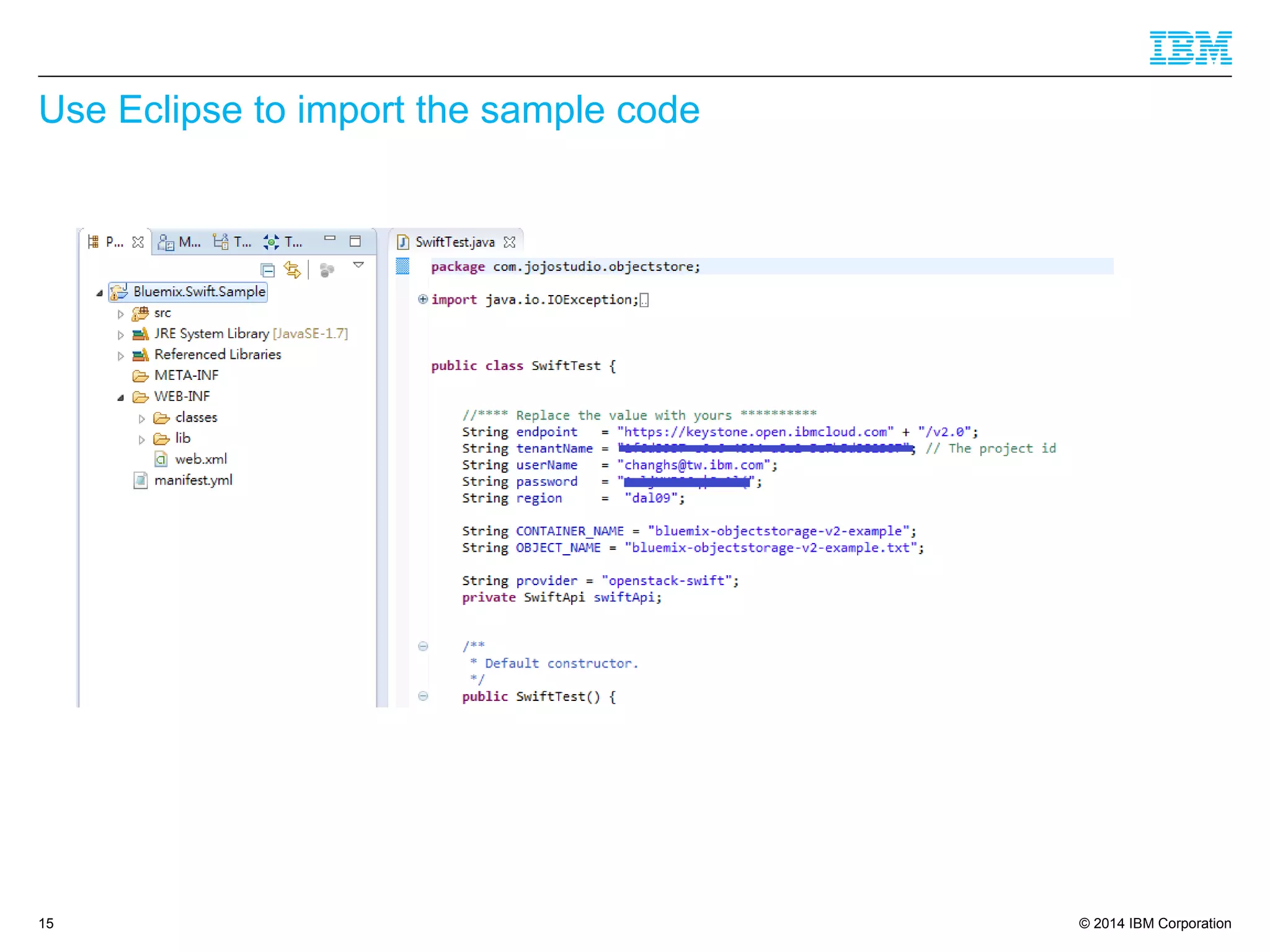Select the WEB-INF folder
This screenshot has height=952, width=1270.
[172, 397]
